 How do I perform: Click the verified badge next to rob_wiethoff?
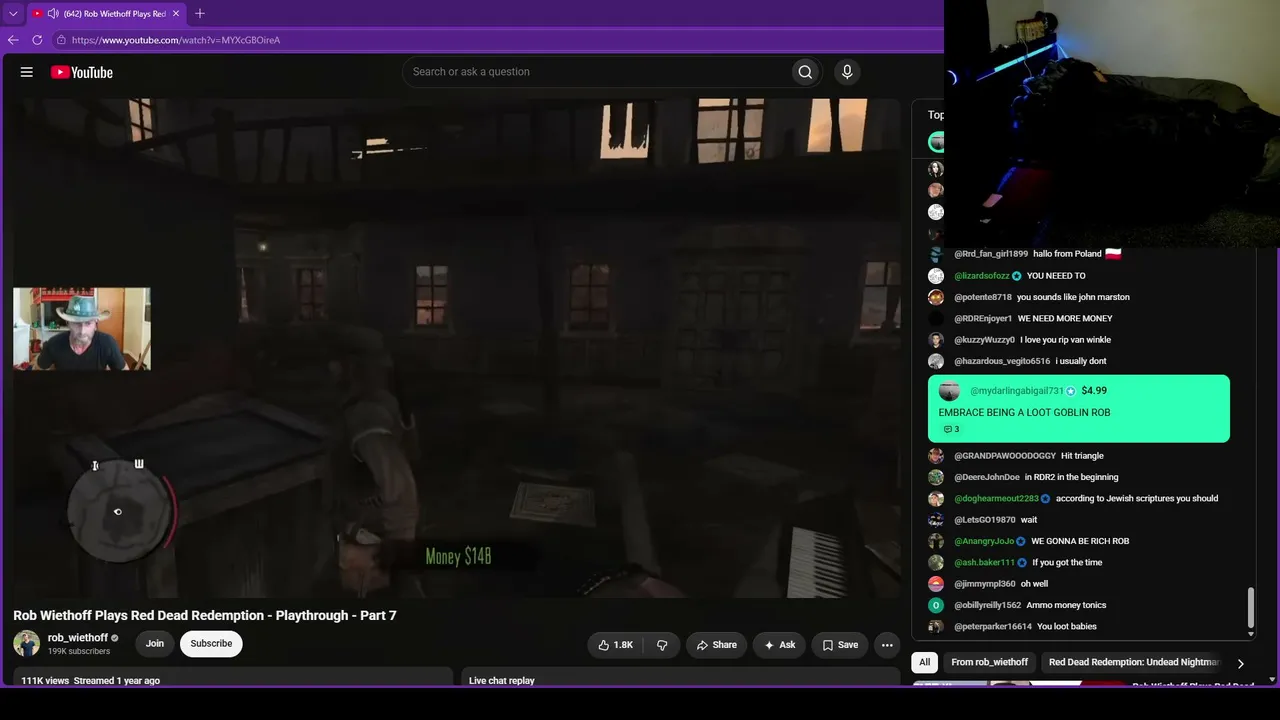[115, 638]
